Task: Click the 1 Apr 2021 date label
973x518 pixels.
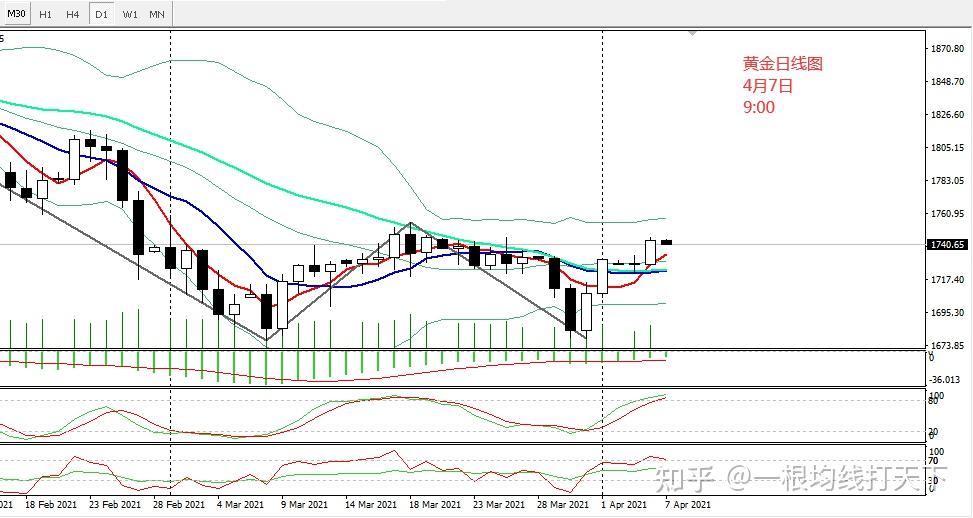Action: tap(624, 504)
